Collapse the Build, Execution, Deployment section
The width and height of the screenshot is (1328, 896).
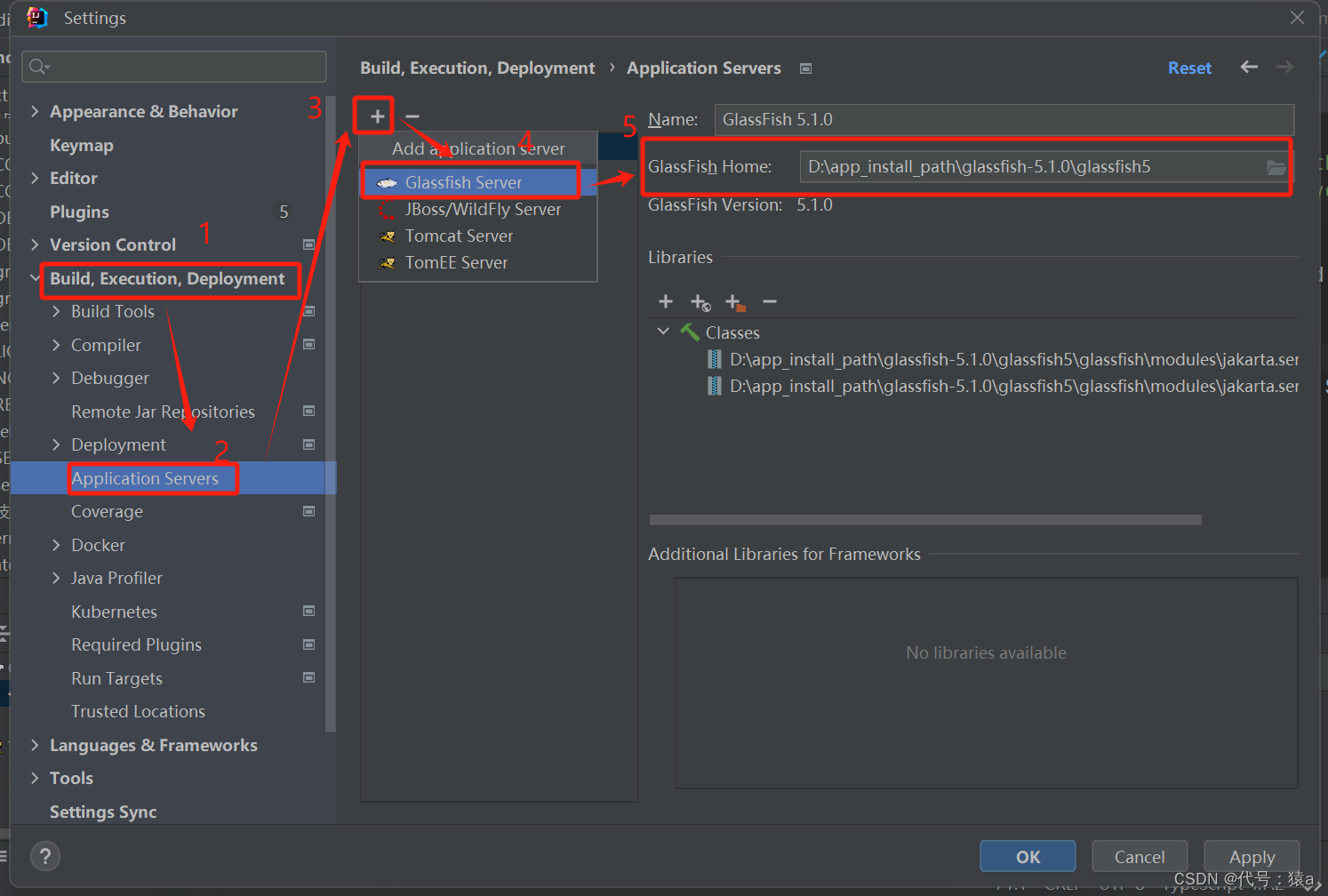(35, 278)
